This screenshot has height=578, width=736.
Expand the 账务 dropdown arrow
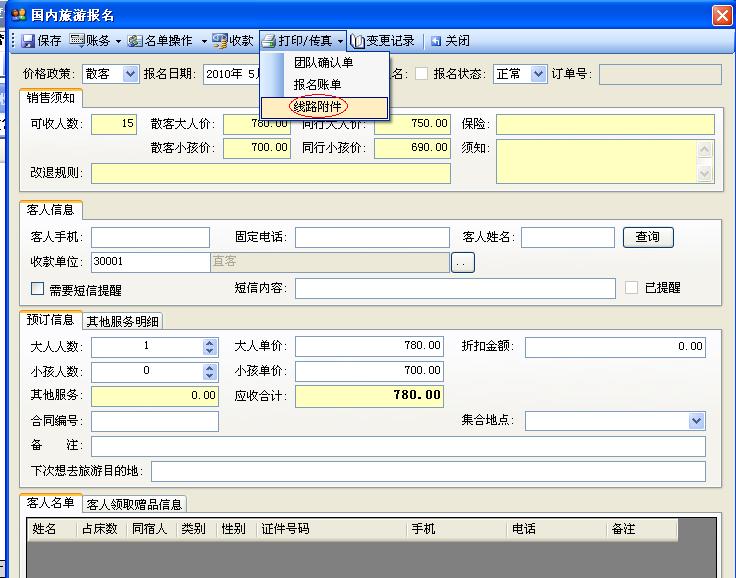pos(118,42)
